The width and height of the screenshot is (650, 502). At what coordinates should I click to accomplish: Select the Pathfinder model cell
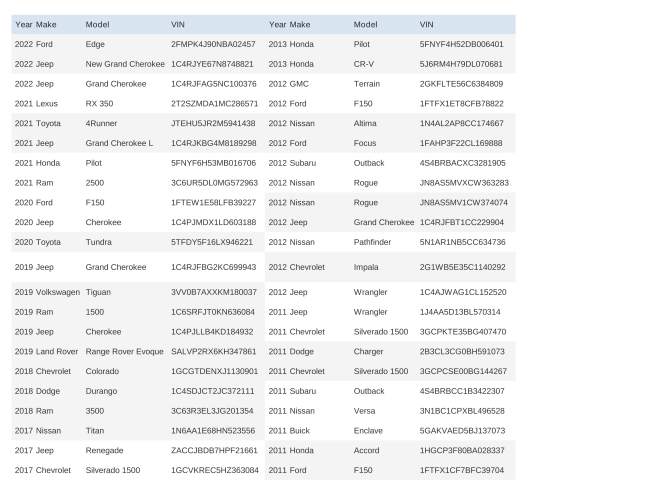[x=374, y=241]
